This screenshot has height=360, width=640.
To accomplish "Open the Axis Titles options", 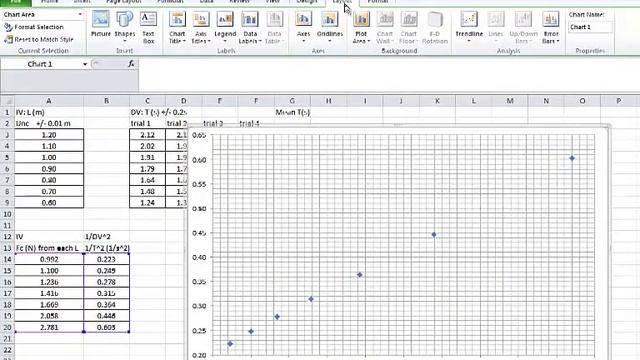I will coord(201,28).
